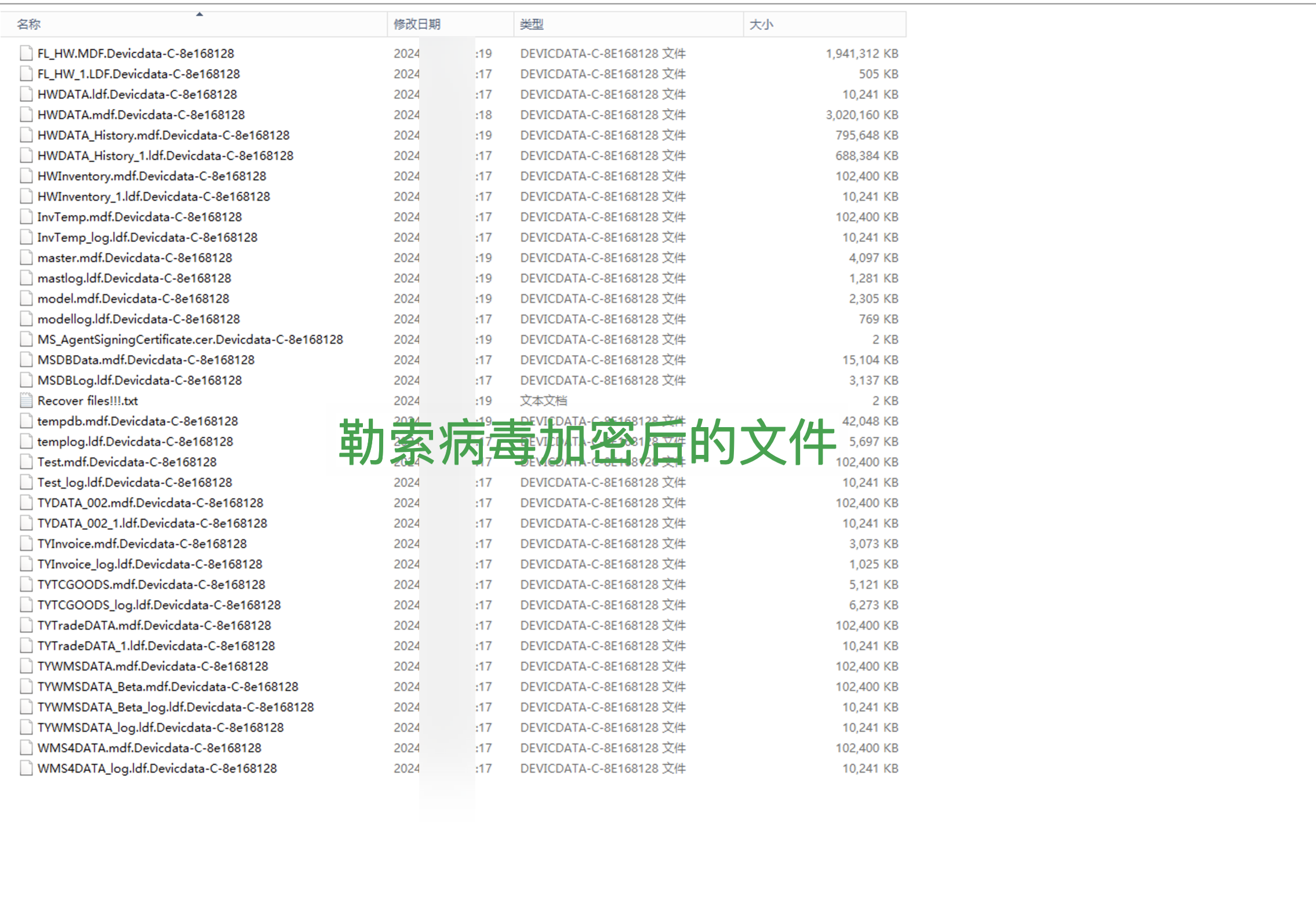Select the icon beside HWDATA.mdf.Devicdata-C-8e168128
This screenshot has width=1316, height=904.
[26, 115]
